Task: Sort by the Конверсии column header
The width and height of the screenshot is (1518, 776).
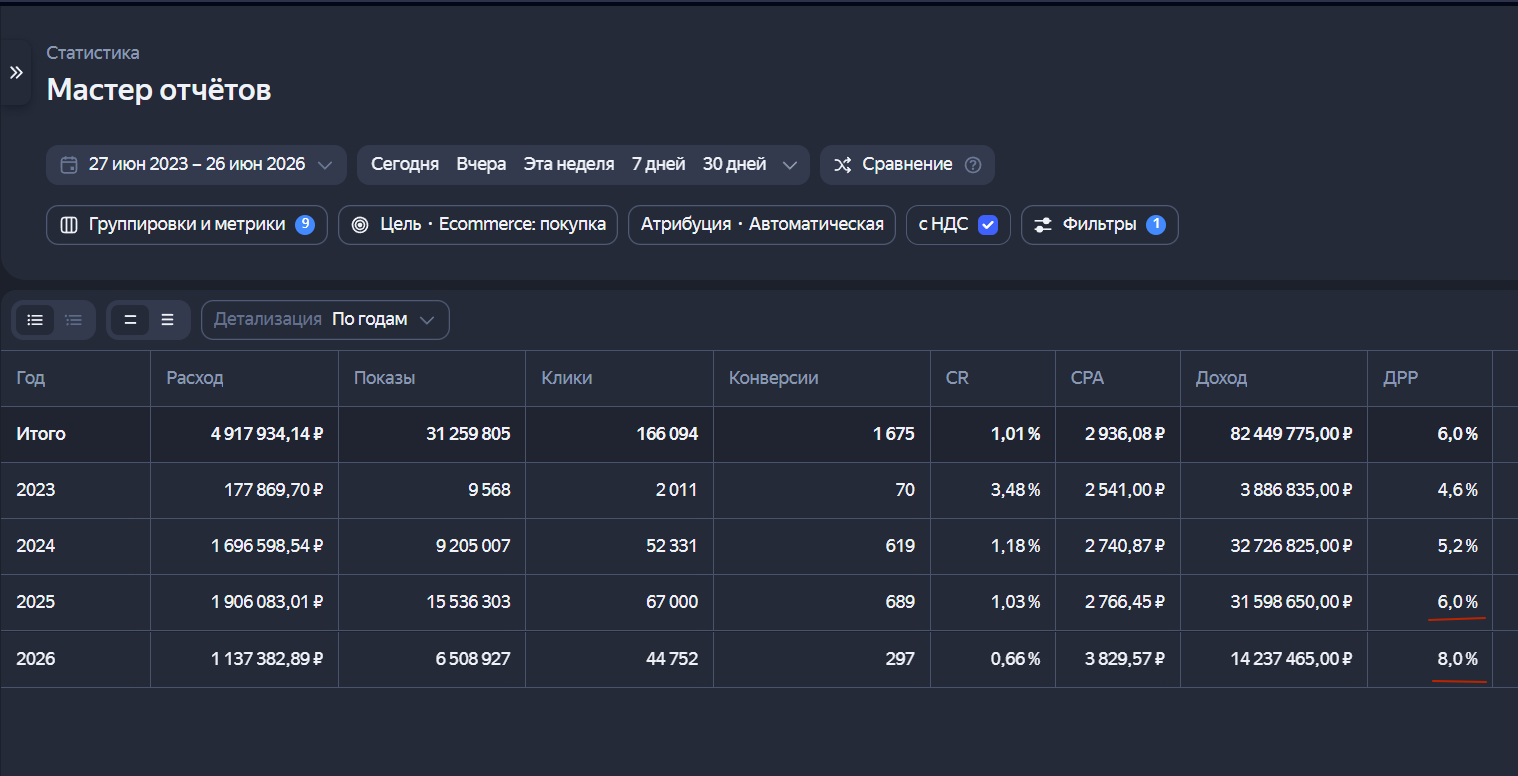Action: point(774,378)
